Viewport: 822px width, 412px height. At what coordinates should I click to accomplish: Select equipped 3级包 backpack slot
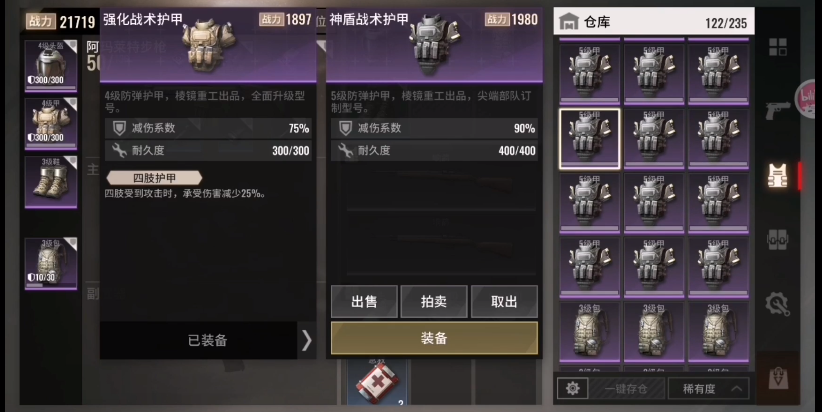click(51, 263)
